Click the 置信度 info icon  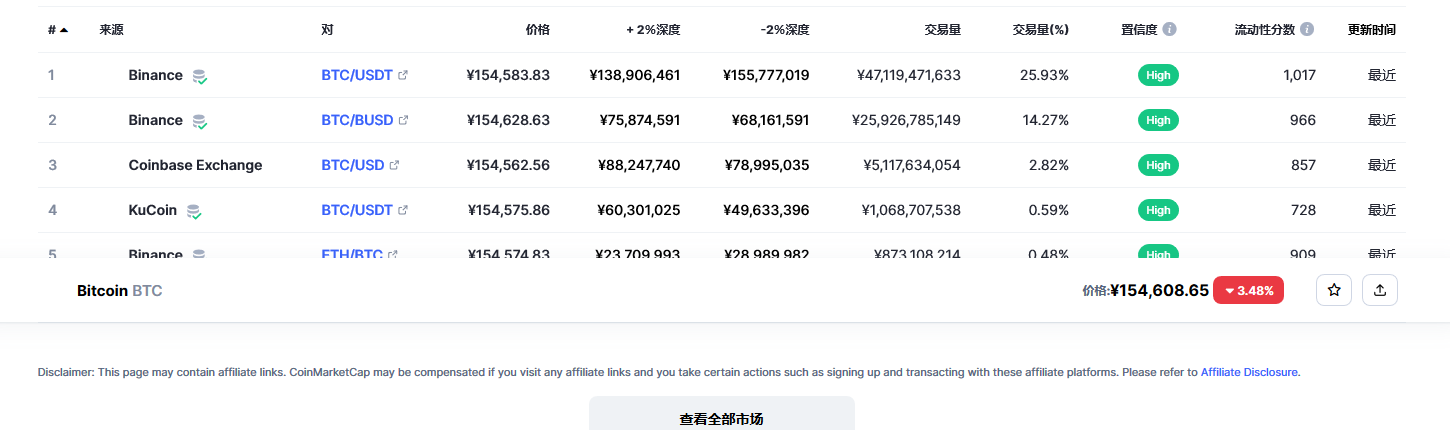1170,30
